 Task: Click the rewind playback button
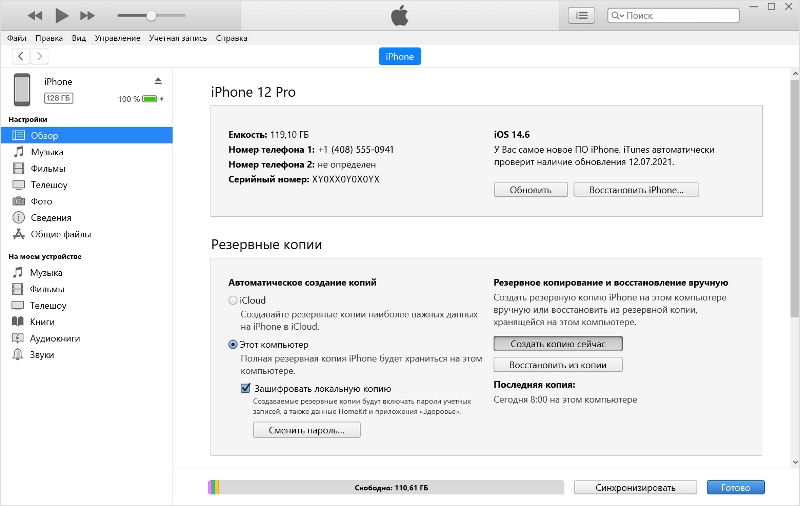click(35, 16)
